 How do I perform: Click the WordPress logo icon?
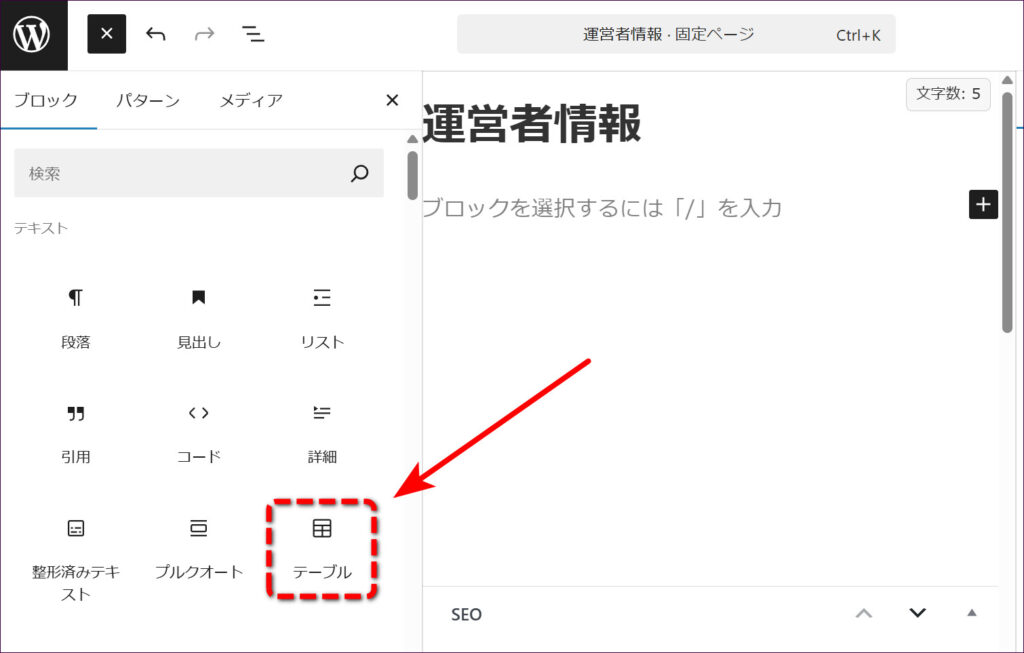[x=33, y=35]
